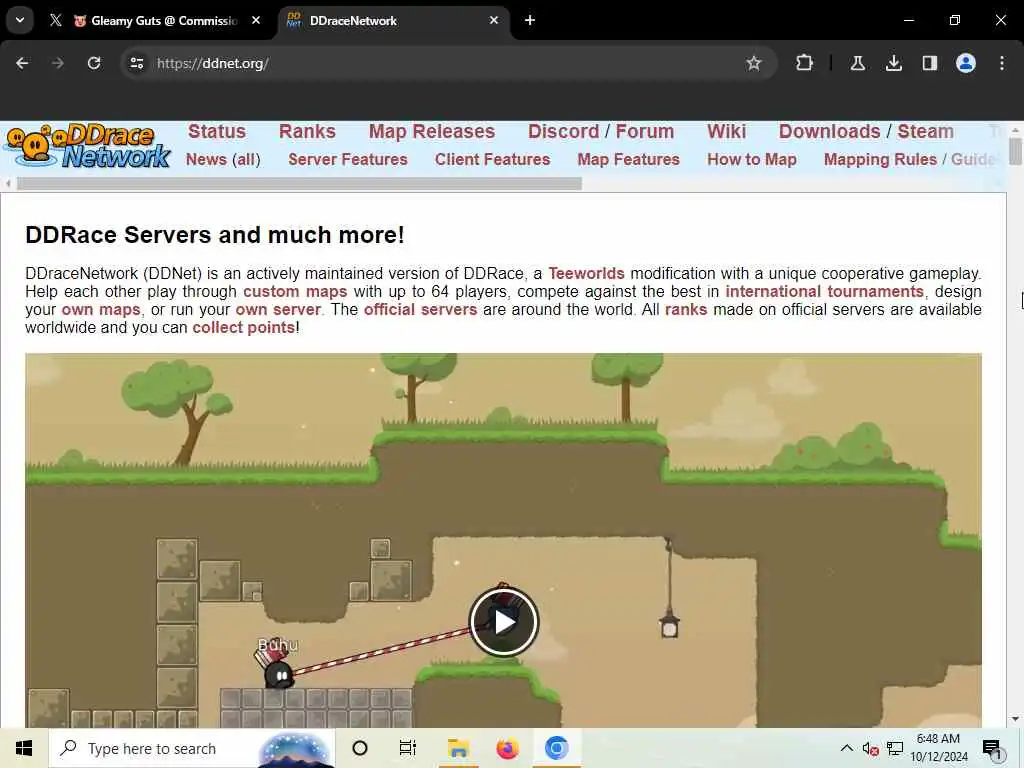Viewport: 1024px width, 768px height.
Task: Open the Mapping Rules link
Action: [x=880, y=159]
